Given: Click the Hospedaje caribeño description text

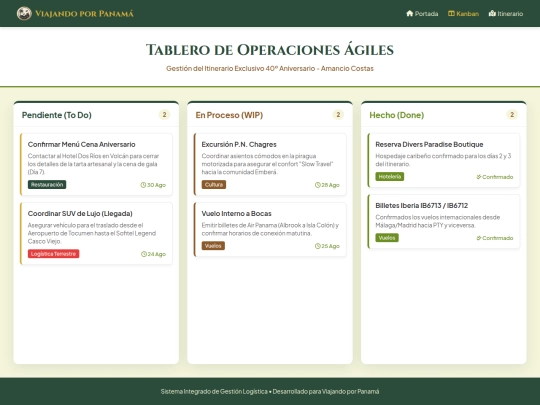Looking at the screenshot, I should click(444, 160).
